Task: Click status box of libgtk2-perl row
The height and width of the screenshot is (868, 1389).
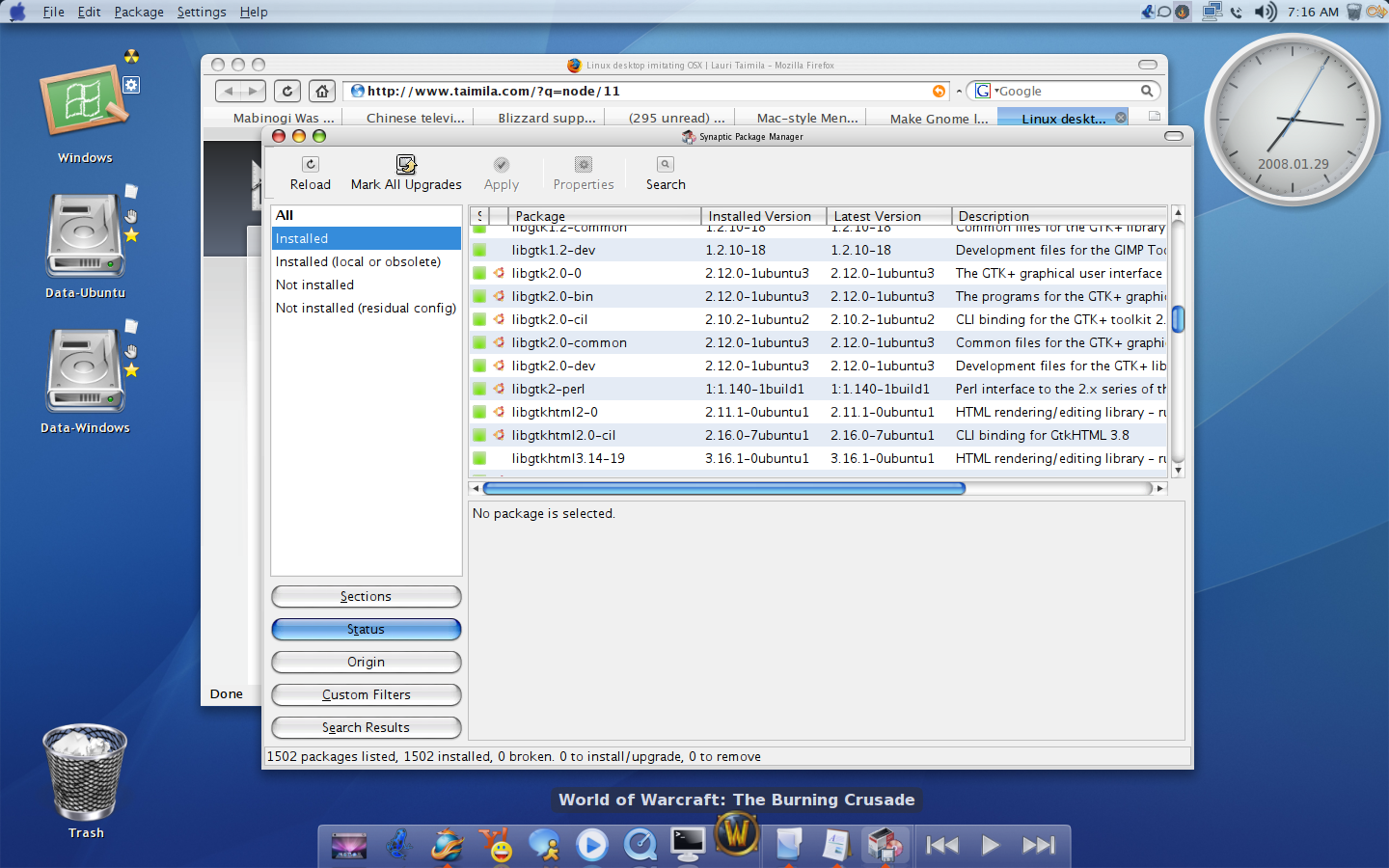Action: click(479, 389)
